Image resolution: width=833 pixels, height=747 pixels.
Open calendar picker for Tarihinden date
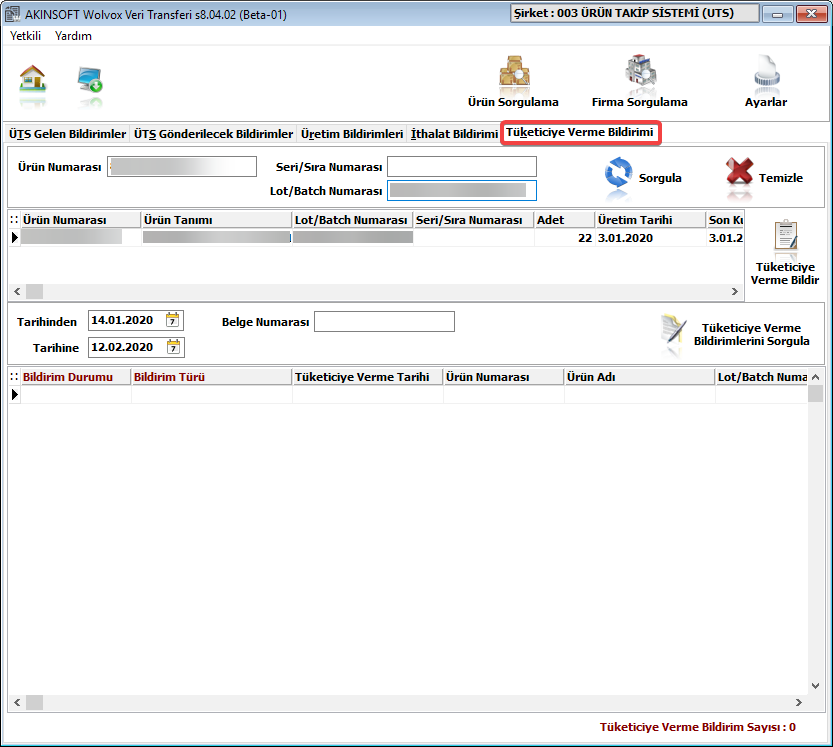[x=173, y=320]
